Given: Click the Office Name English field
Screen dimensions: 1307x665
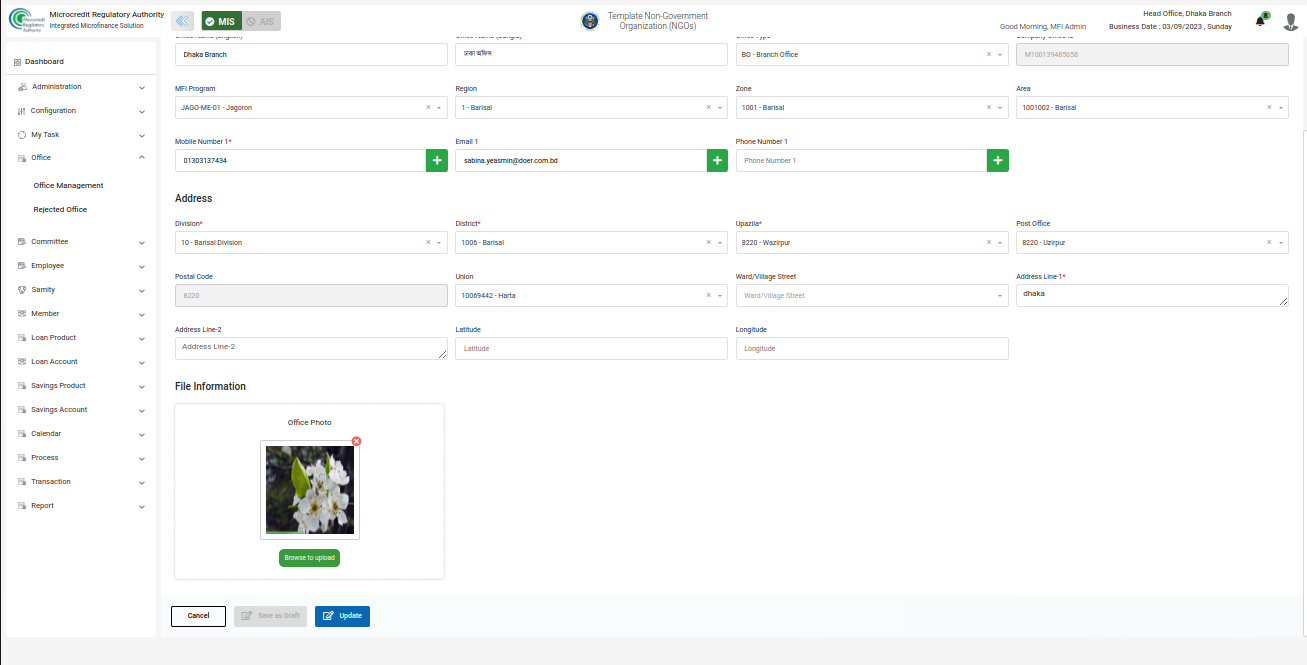Looking at the screenshot, I should [311, 54].
